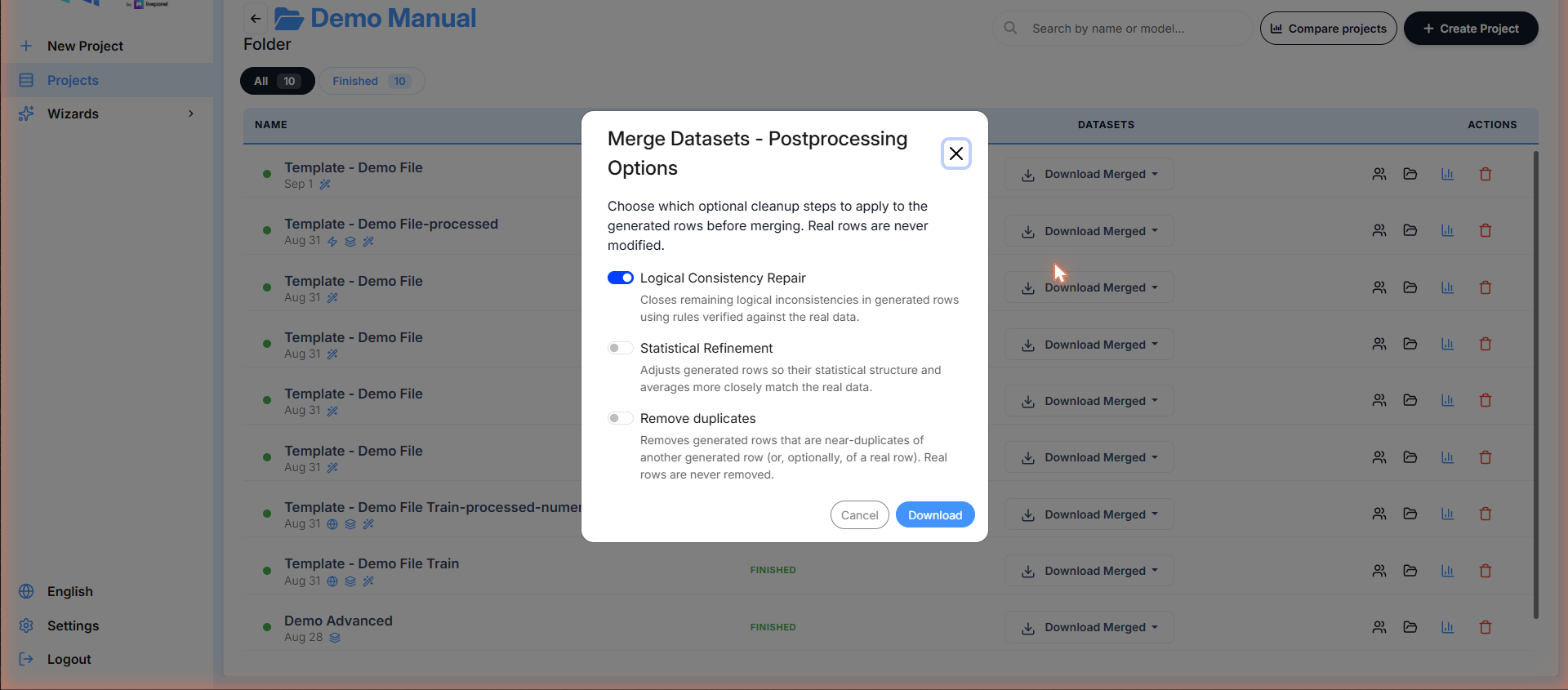
Task: Click folder icon for Sep 1 template row
Action: pos(1410,174)
